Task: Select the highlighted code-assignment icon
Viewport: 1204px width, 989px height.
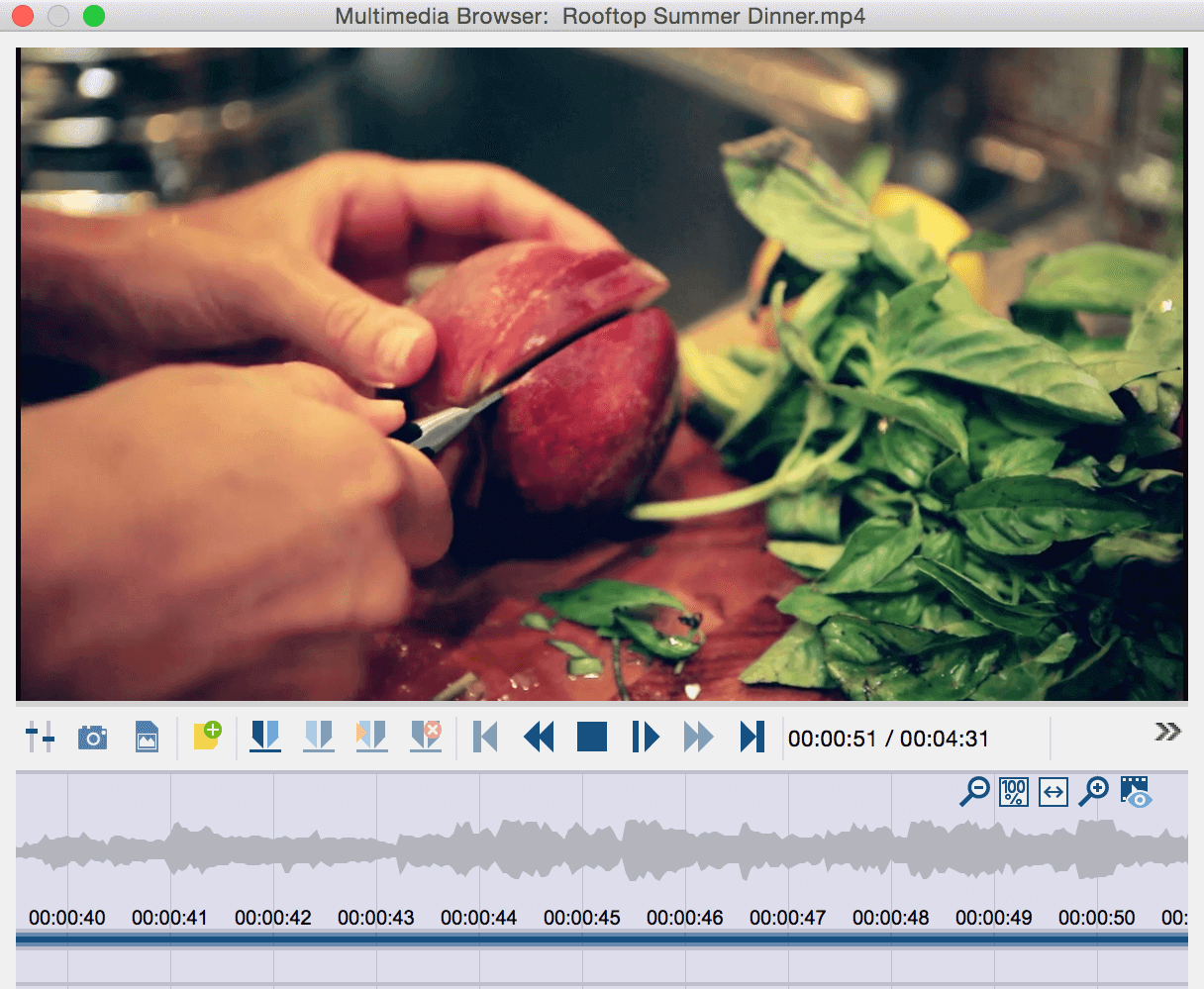Action: pos(372,737)
